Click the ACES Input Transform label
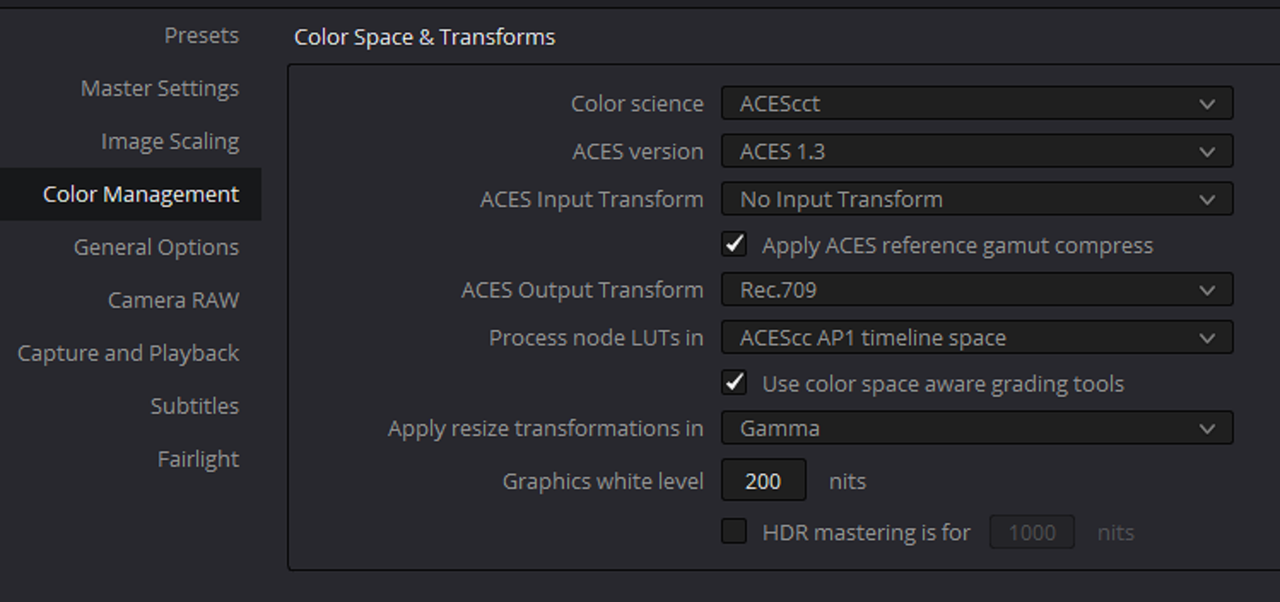Screen dimensions: 1280x602 pyautogui.click(x=592, y=199)
